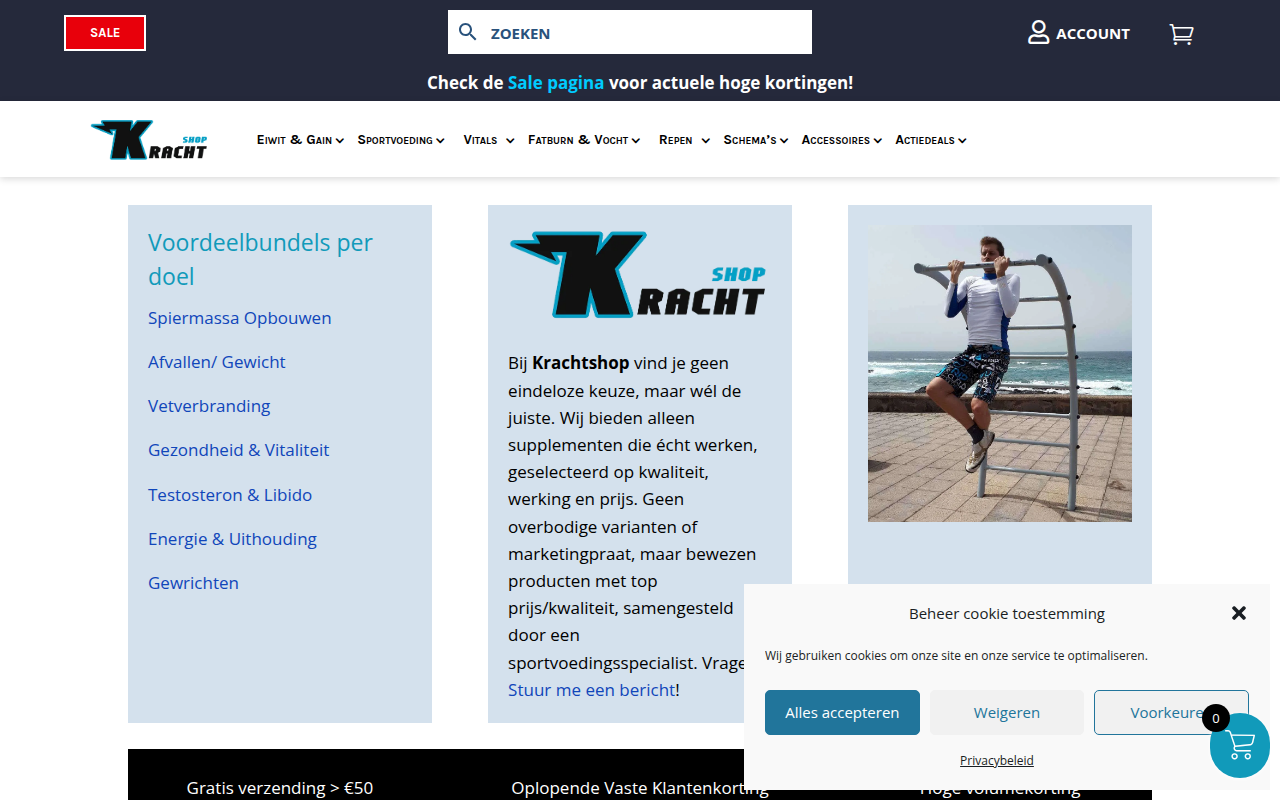Open Testosteron & Libido bundles

coord(230,495)
